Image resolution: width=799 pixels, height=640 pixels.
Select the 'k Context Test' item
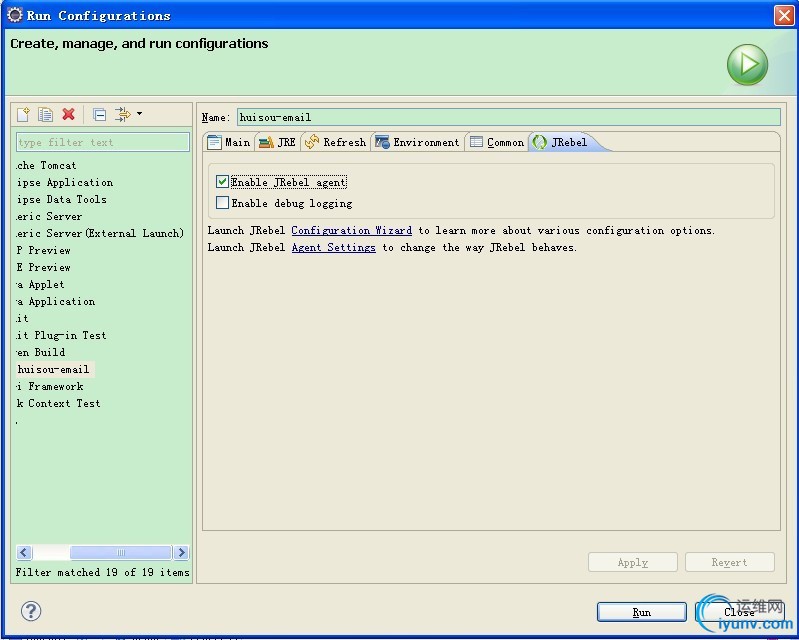point(59,404)
